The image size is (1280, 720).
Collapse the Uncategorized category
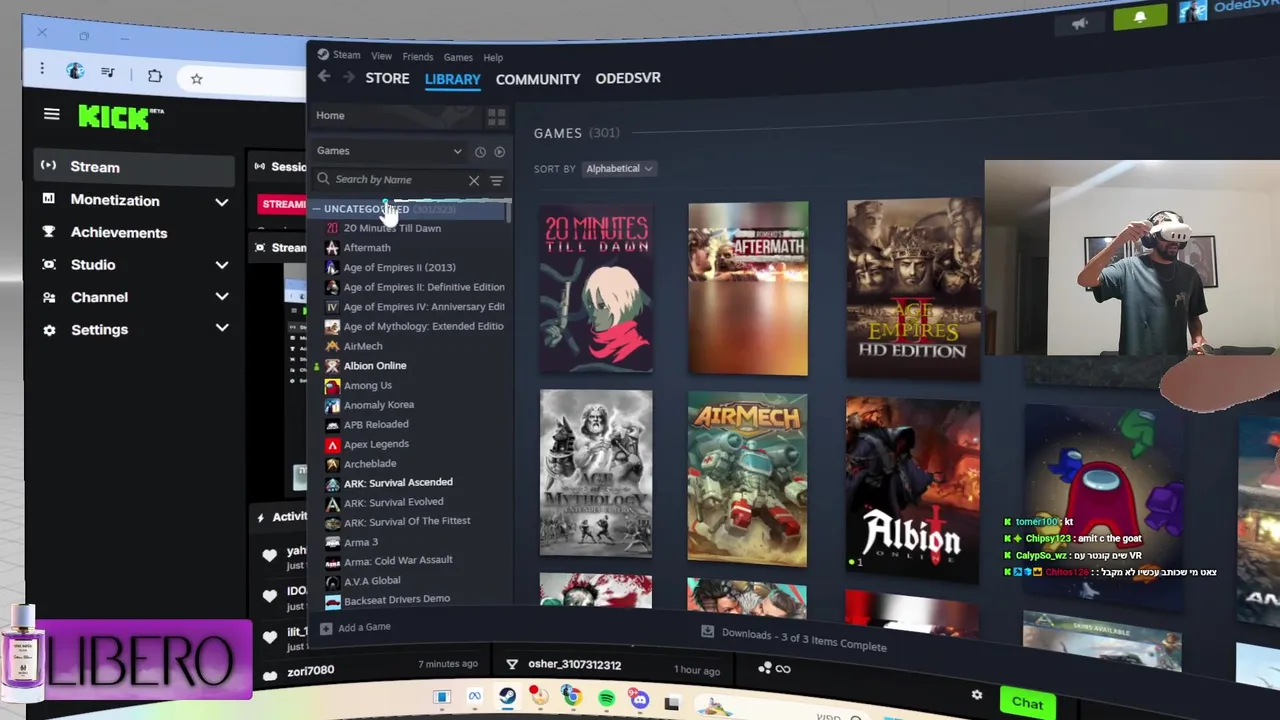click(x=316, y=210)
